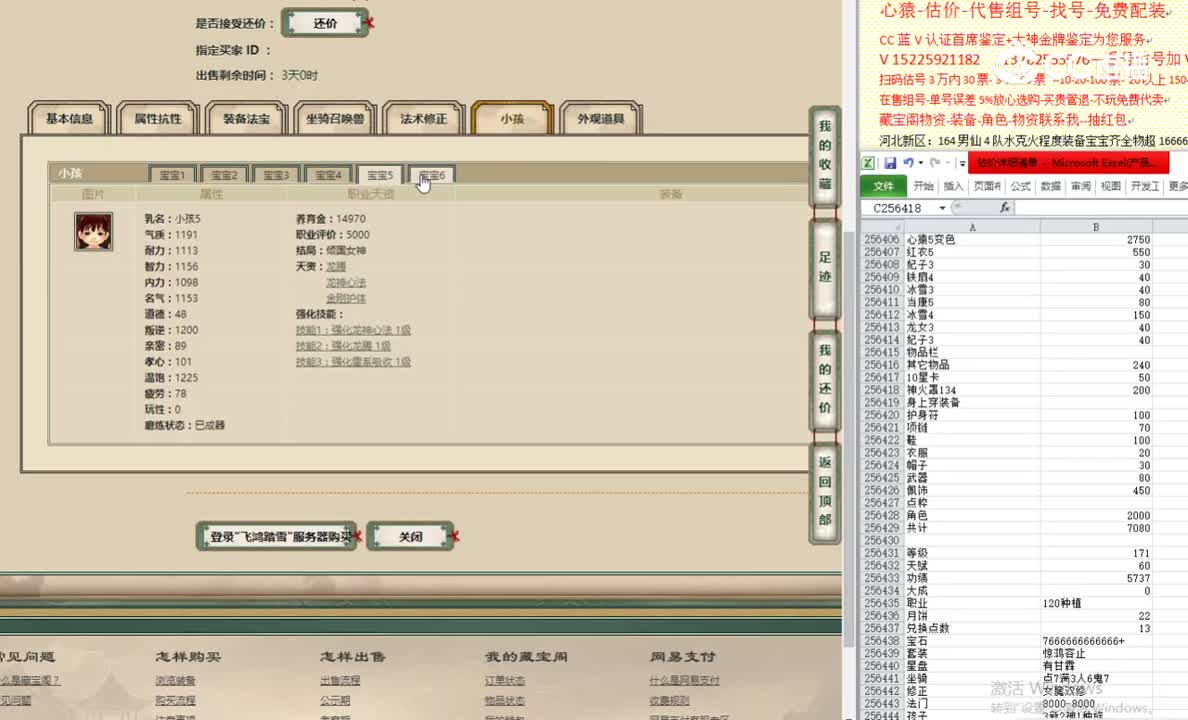1188x720 pixels.
Task: Switch to the 开始 ribbon tab
Action: [x=924, y=186]
